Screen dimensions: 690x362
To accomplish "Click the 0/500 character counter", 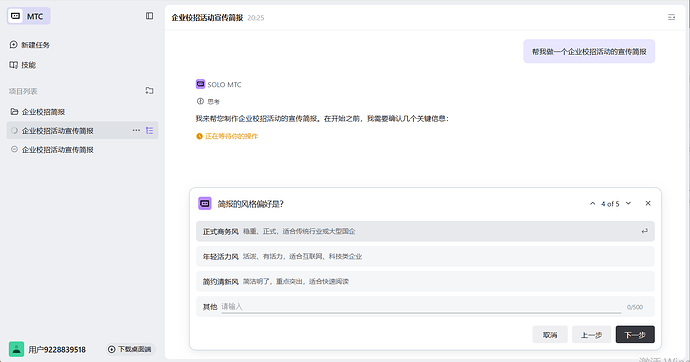I will point(635,307).
